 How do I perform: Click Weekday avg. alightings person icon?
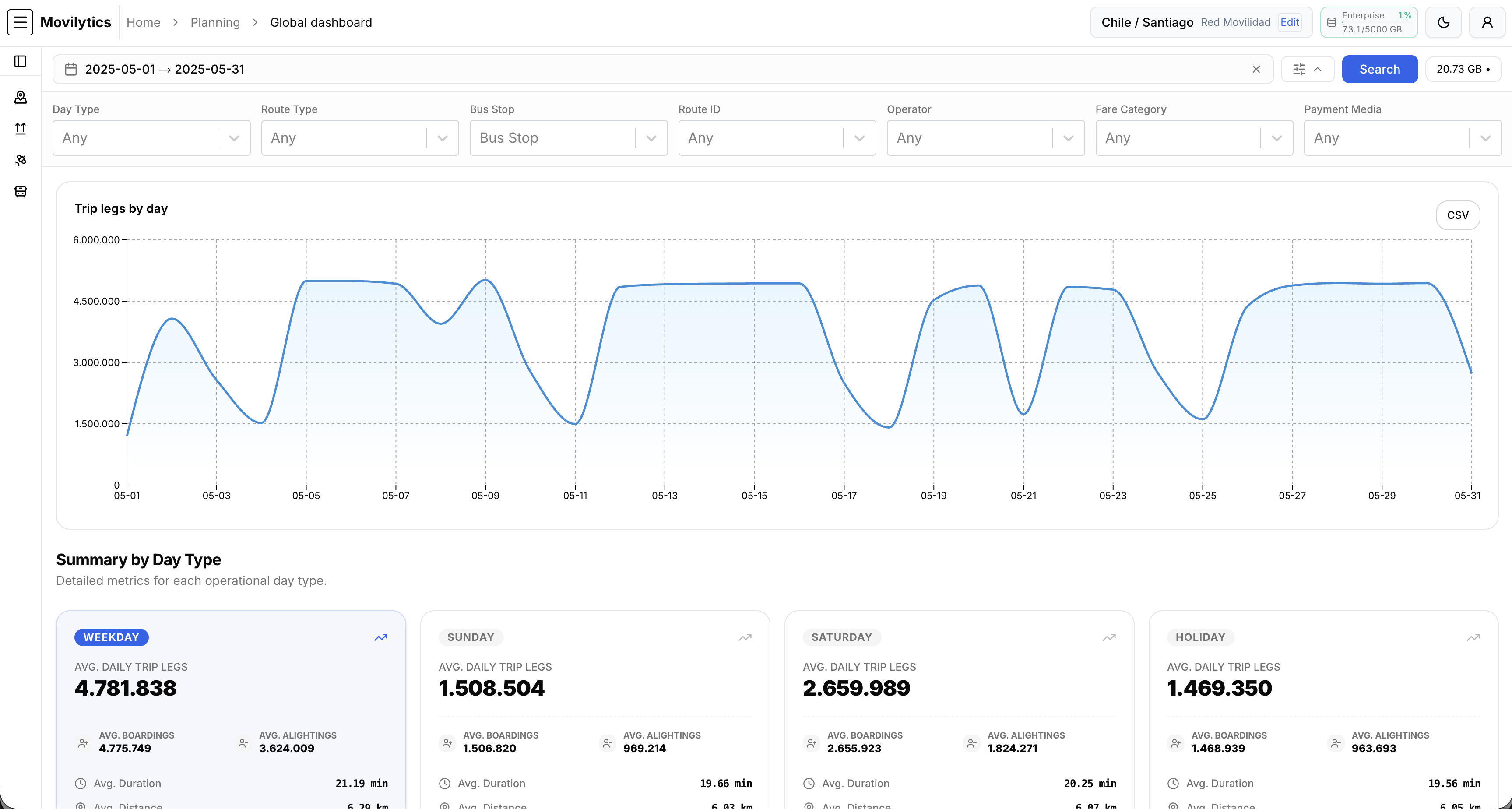click(243, 743)
